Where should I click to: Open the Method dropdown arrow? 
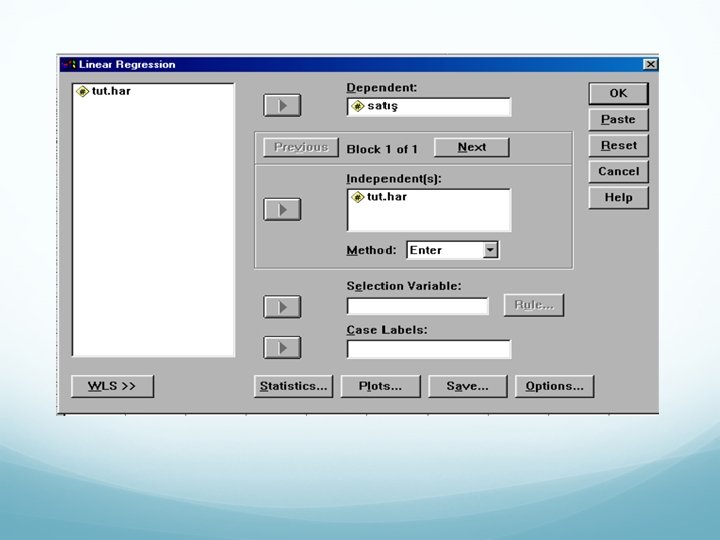(x=490, y=250)
